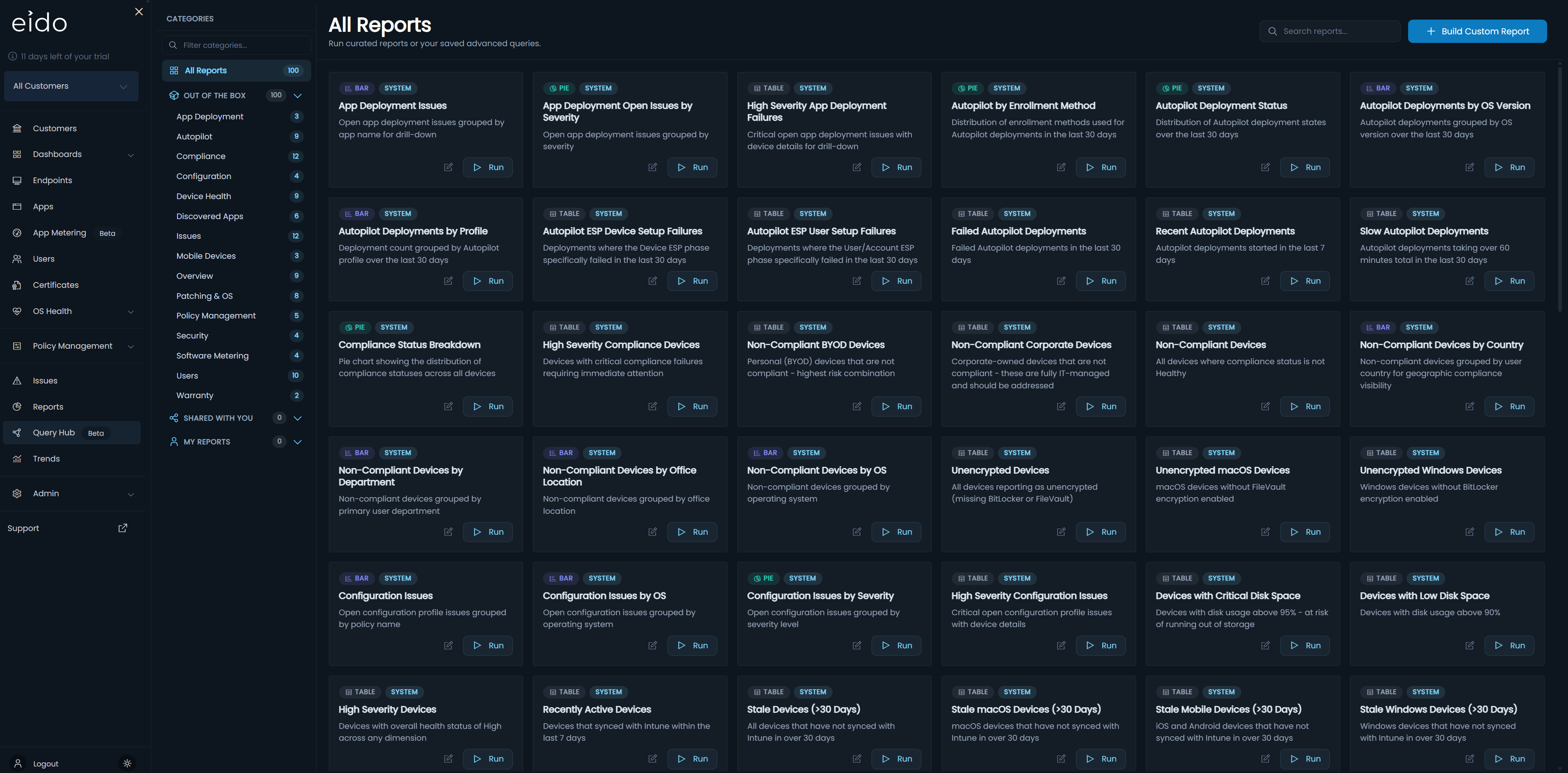
Task: Click Build Custom Report button
Action: tap(1477, 31)
